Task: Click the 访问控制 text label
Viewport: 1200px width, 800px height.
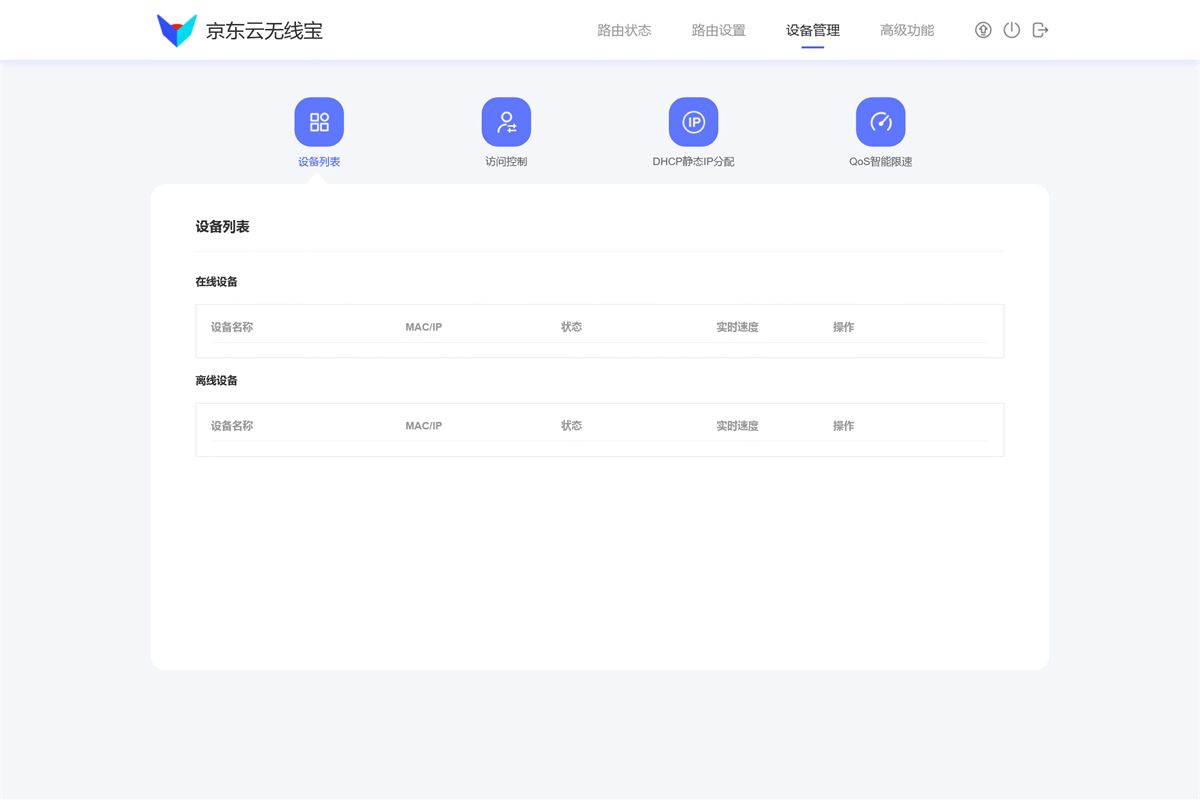Action: pyautogui.click(x=506, y=160)
